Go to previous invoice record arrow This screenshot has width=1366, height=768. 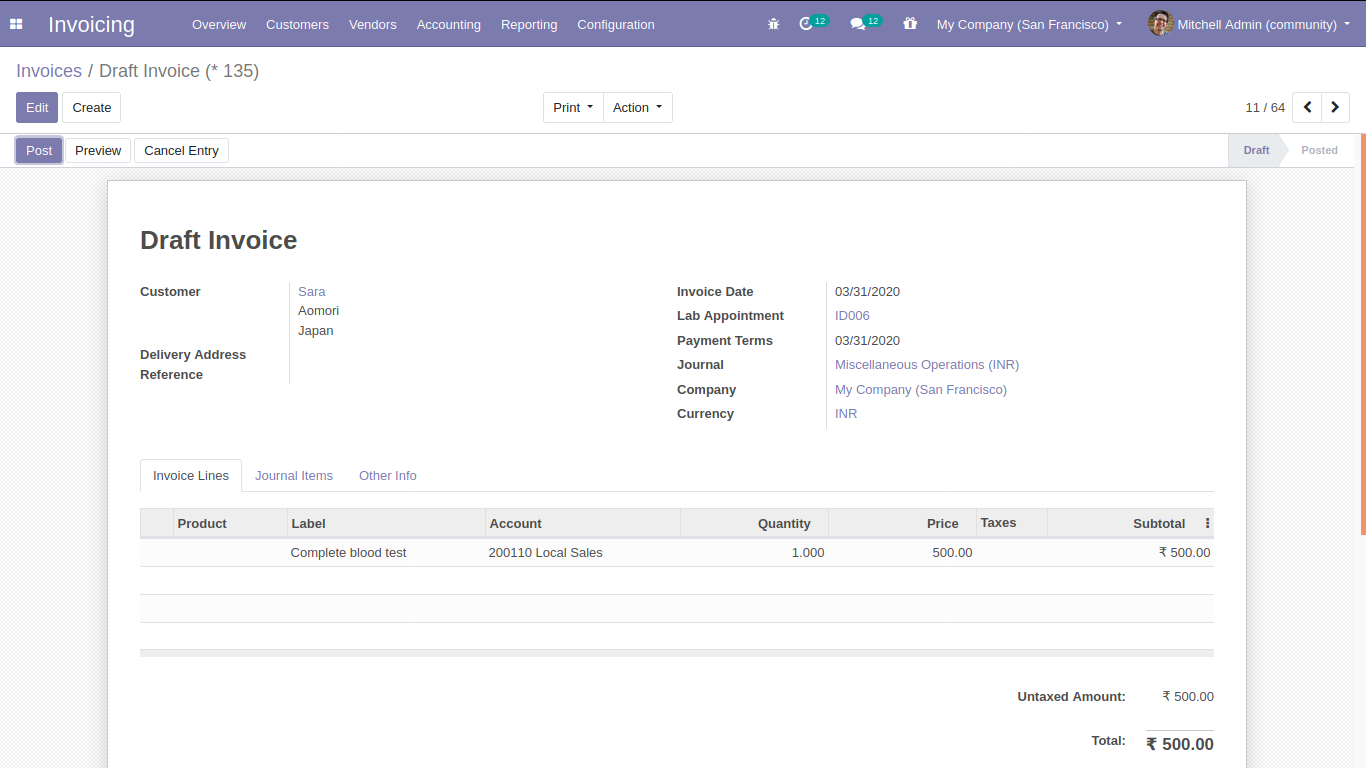pyautogui.click(x=1307, y=108)
